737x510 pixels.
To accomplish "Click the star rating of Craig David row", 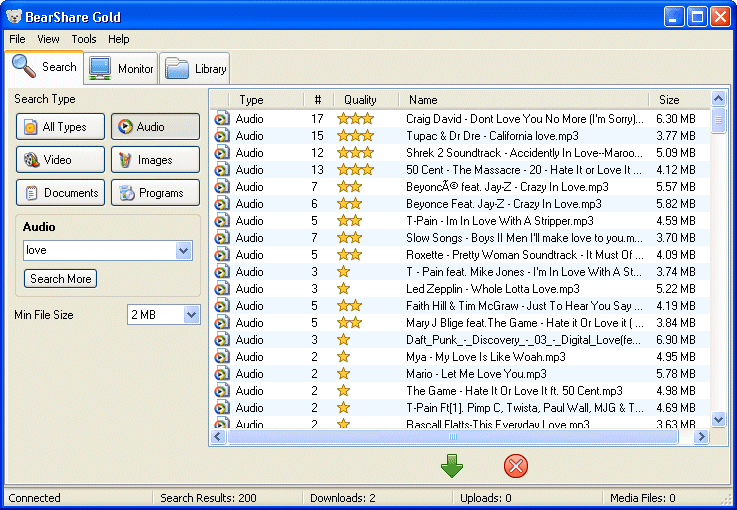I will tap(355, 118).
